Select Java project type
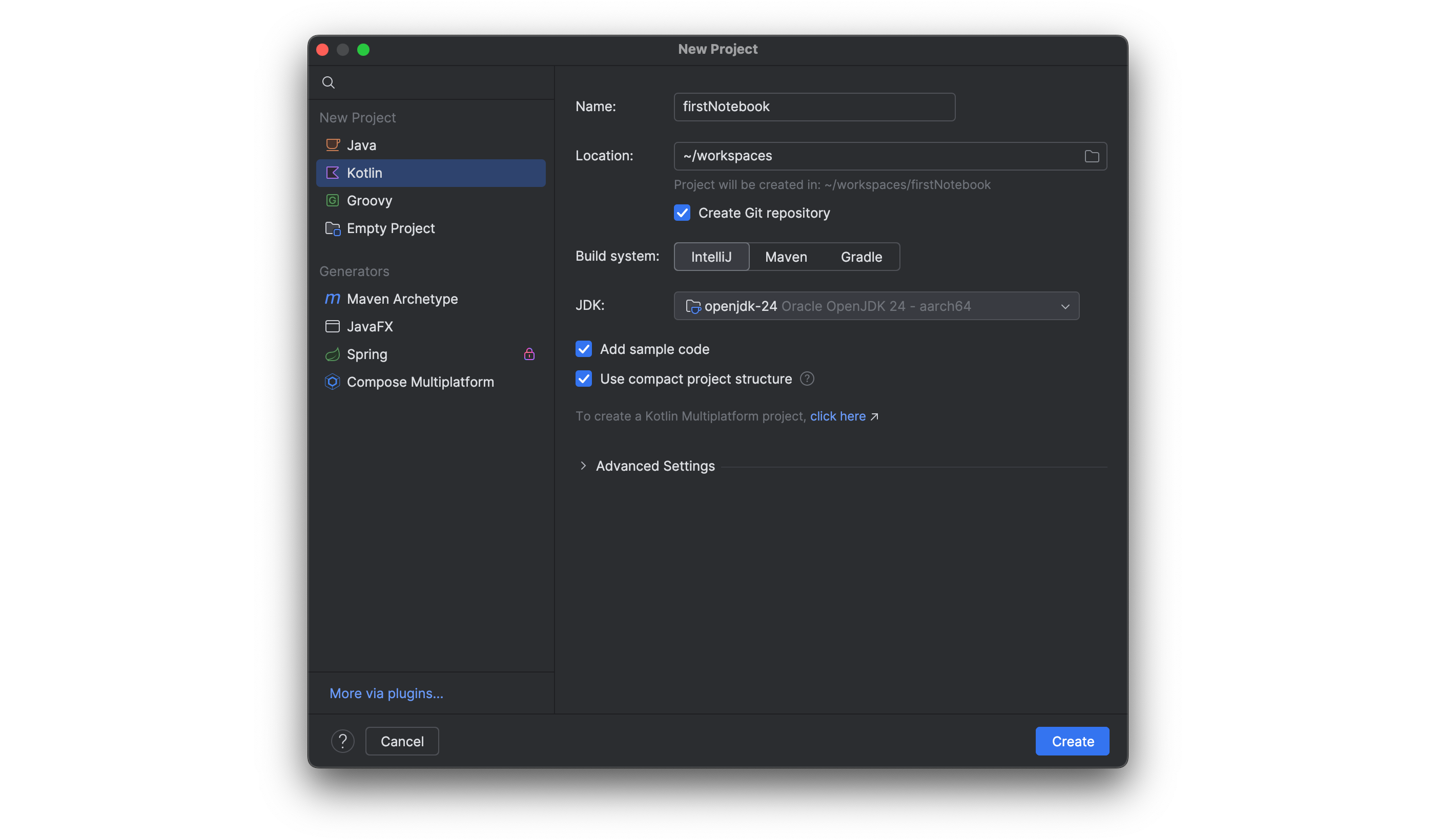Viewport: 1436px width, 840px height. pos(431,144)
